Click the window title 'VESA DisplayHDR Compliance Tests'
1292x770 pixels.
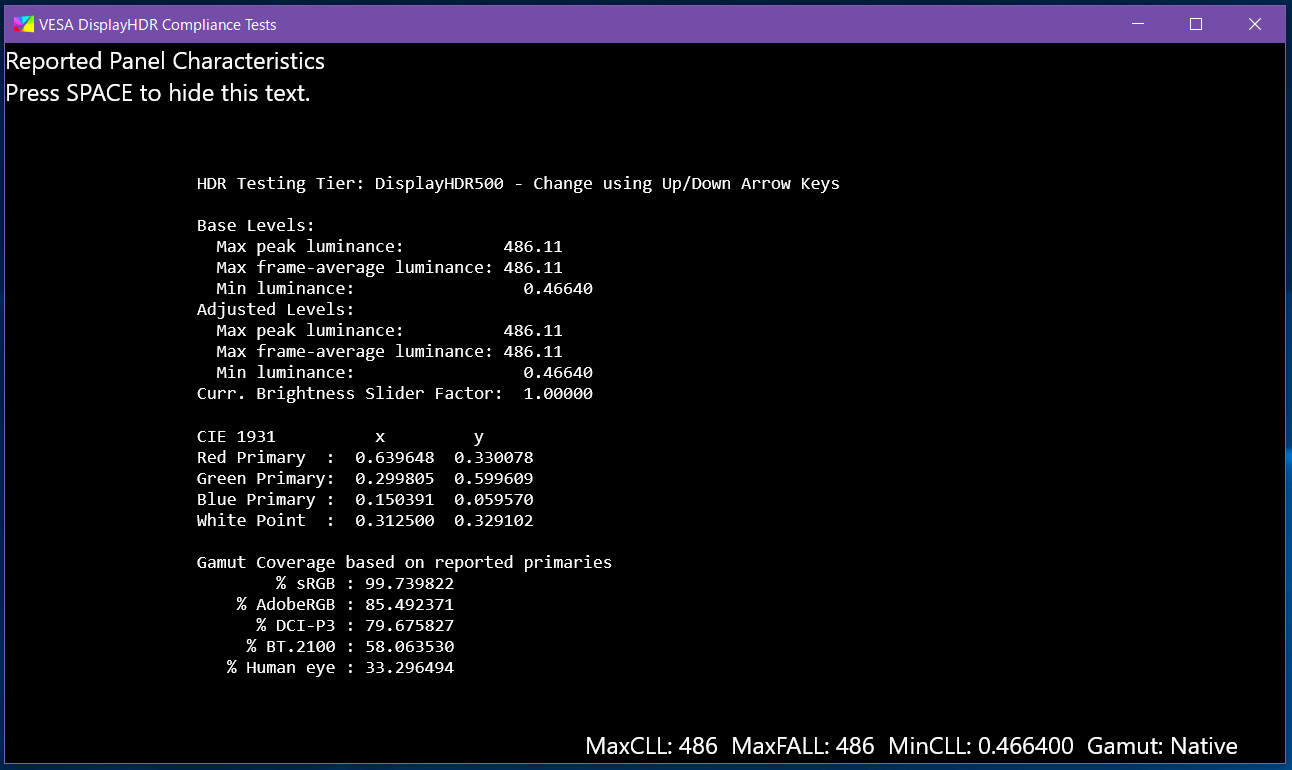tap(158, 25)
